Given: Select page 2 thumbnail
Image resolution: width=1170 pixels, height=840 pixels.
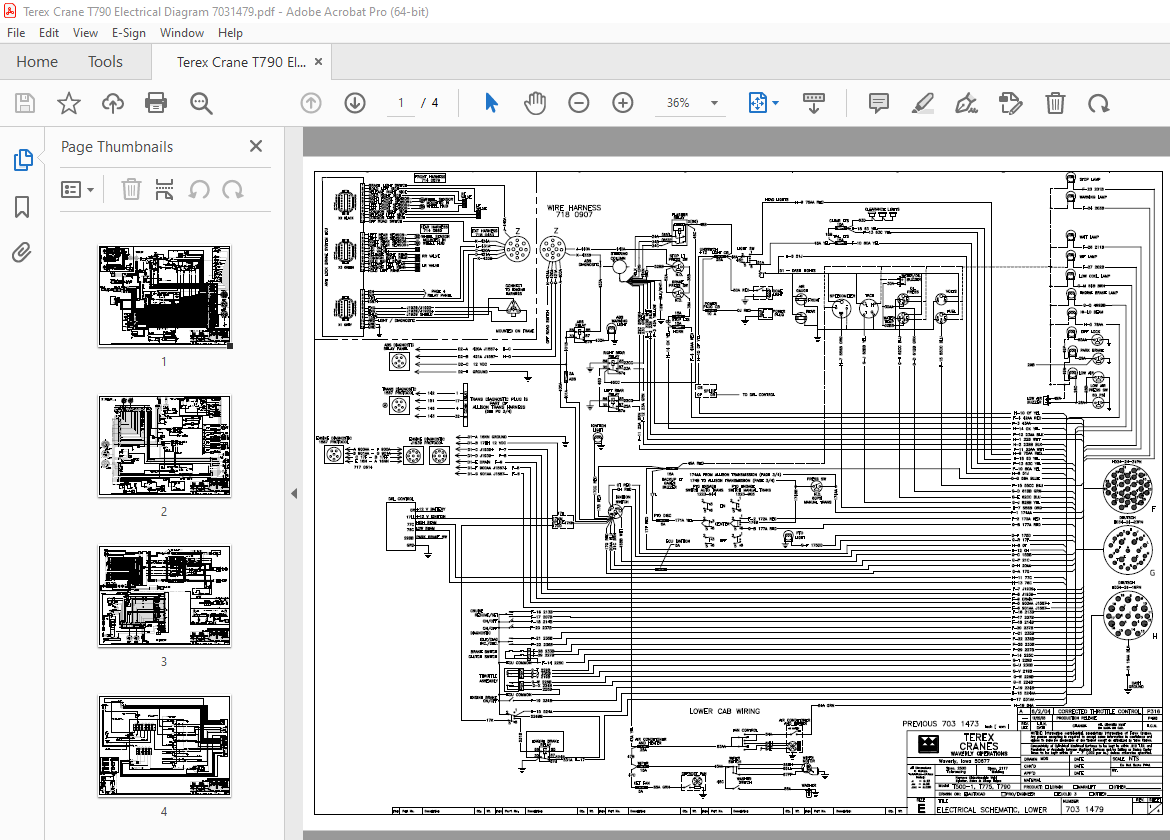Looking at the screenshot, I should pyautogui.click(x=164, y=445).
